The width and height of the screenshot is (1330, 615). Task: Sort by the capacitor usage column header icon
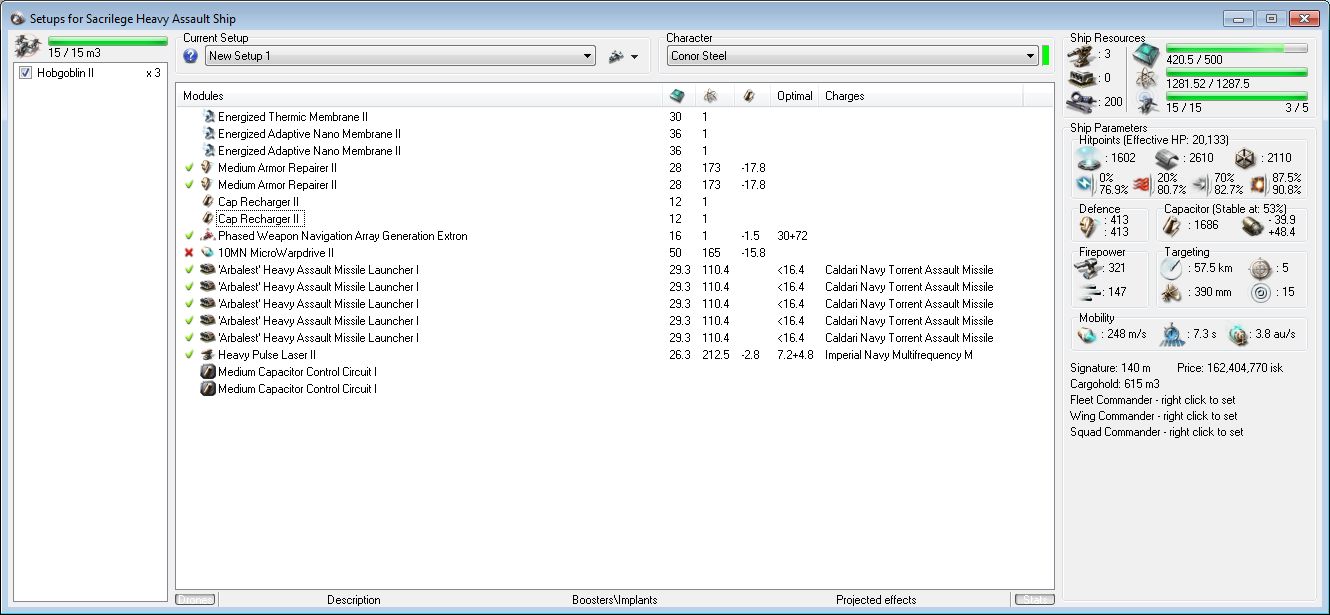pos(750,96)
